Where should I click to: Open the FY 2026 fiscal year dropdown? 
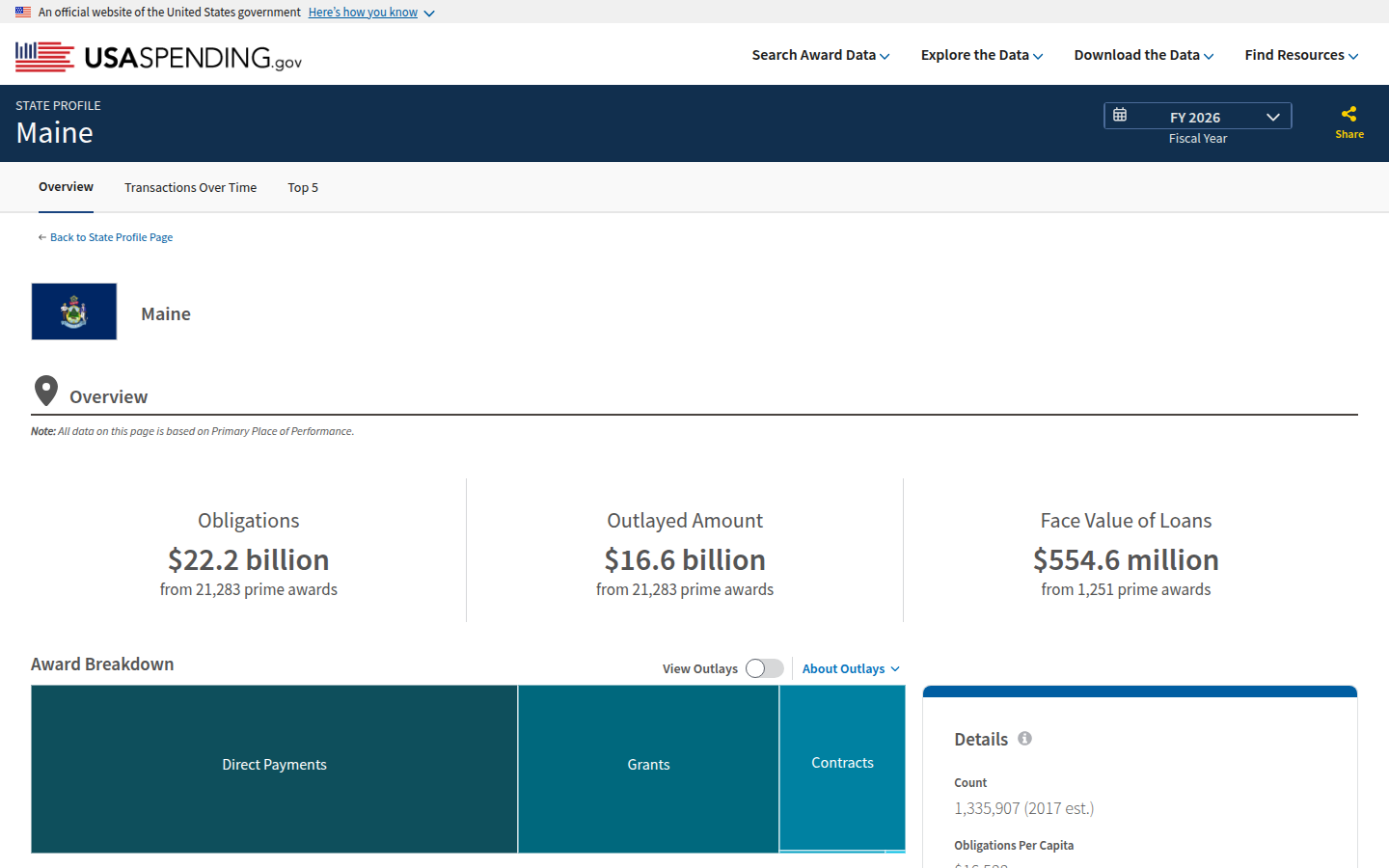(x=1197, y=116)
